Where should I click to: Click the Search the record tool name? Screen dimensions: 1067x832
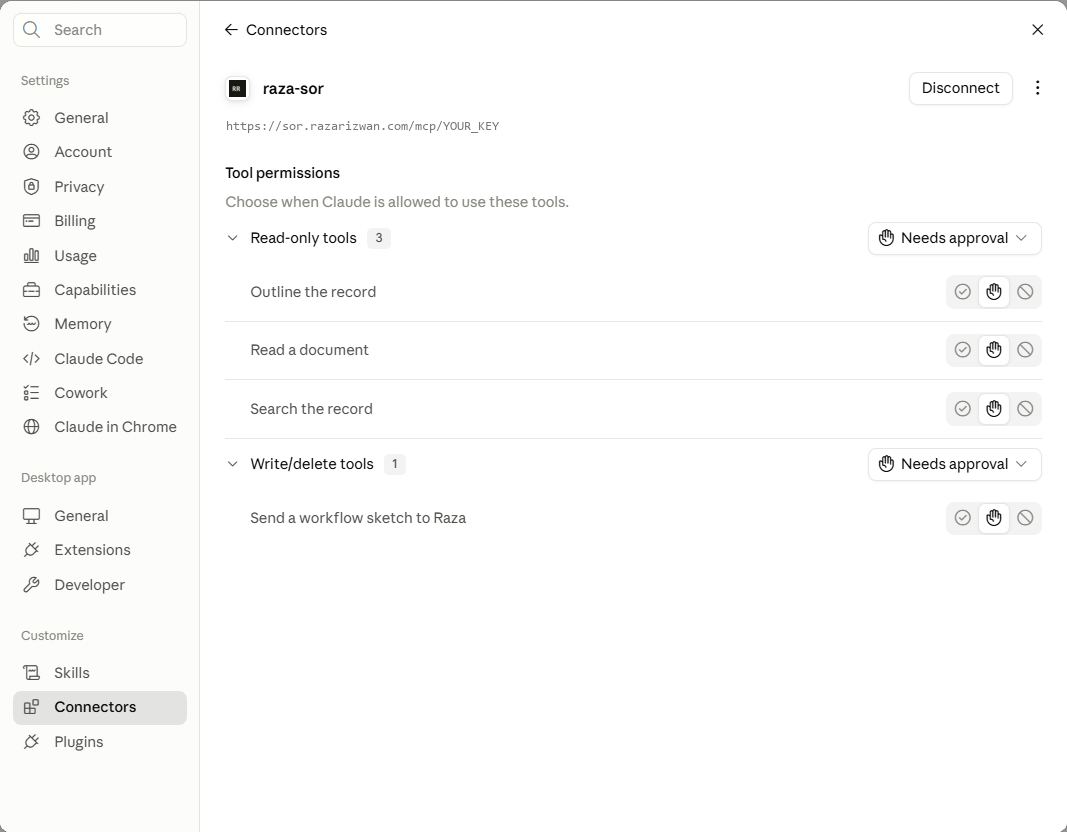point(312,409)
